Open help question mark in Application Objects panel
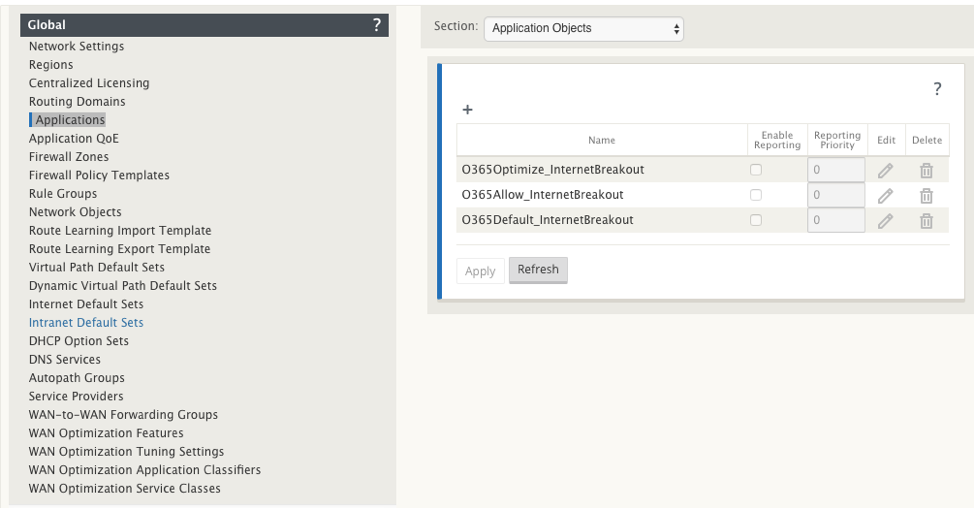This screenshot has height=508, width=974. click(937, 89)
